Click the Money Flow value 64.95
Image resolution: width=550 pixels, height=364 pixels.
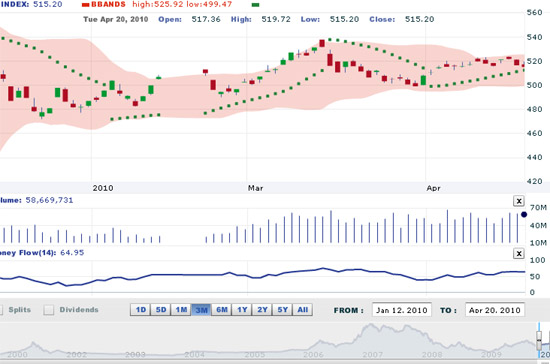(x=72, y=252)
